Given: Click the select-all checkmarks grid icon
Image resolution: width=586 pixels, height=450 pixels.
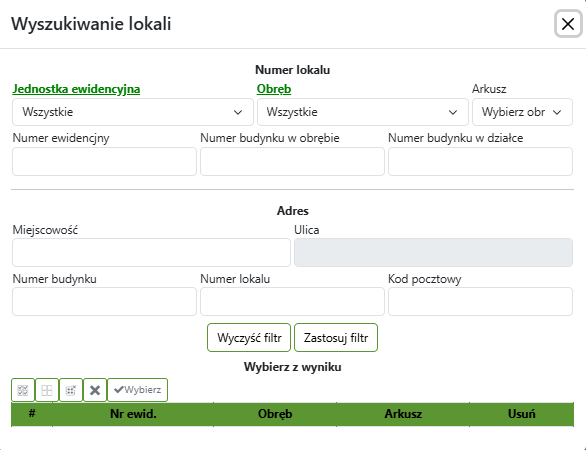Looking at the screenshot, I should 23,390.
